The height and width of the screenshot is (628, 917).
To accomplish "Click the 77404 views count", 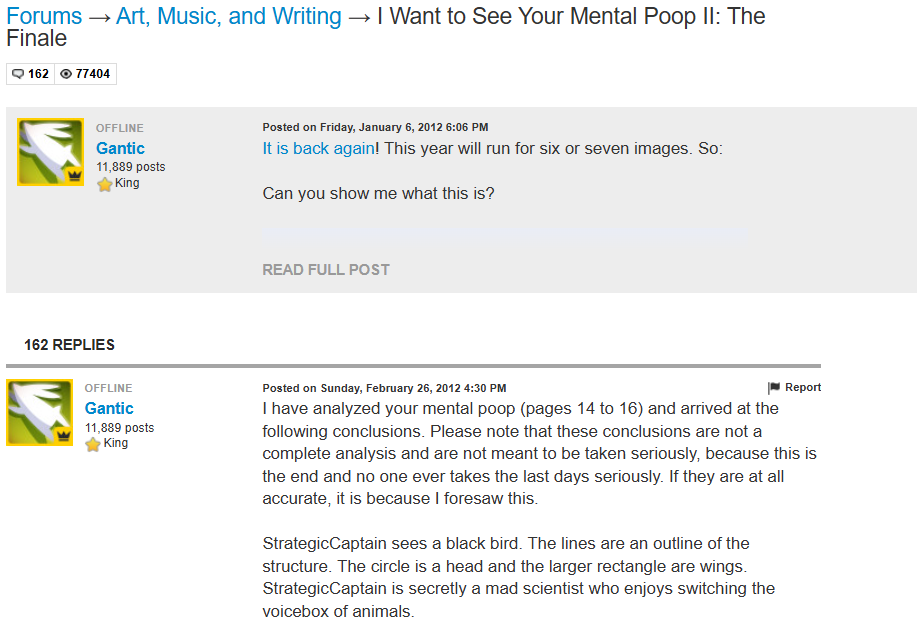I will click(93, 74).
